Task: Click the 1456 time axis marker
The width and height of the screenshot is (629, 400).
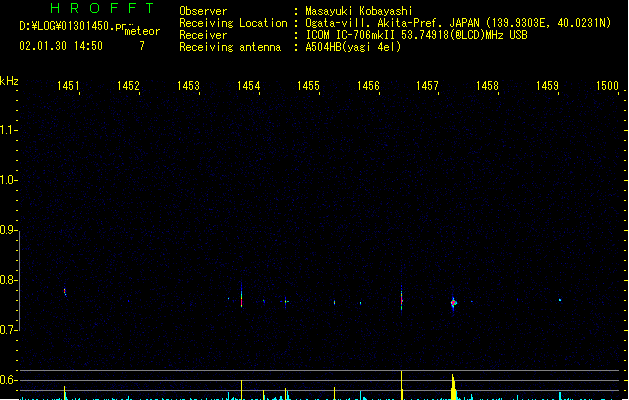Action: (x=368, y=85)
